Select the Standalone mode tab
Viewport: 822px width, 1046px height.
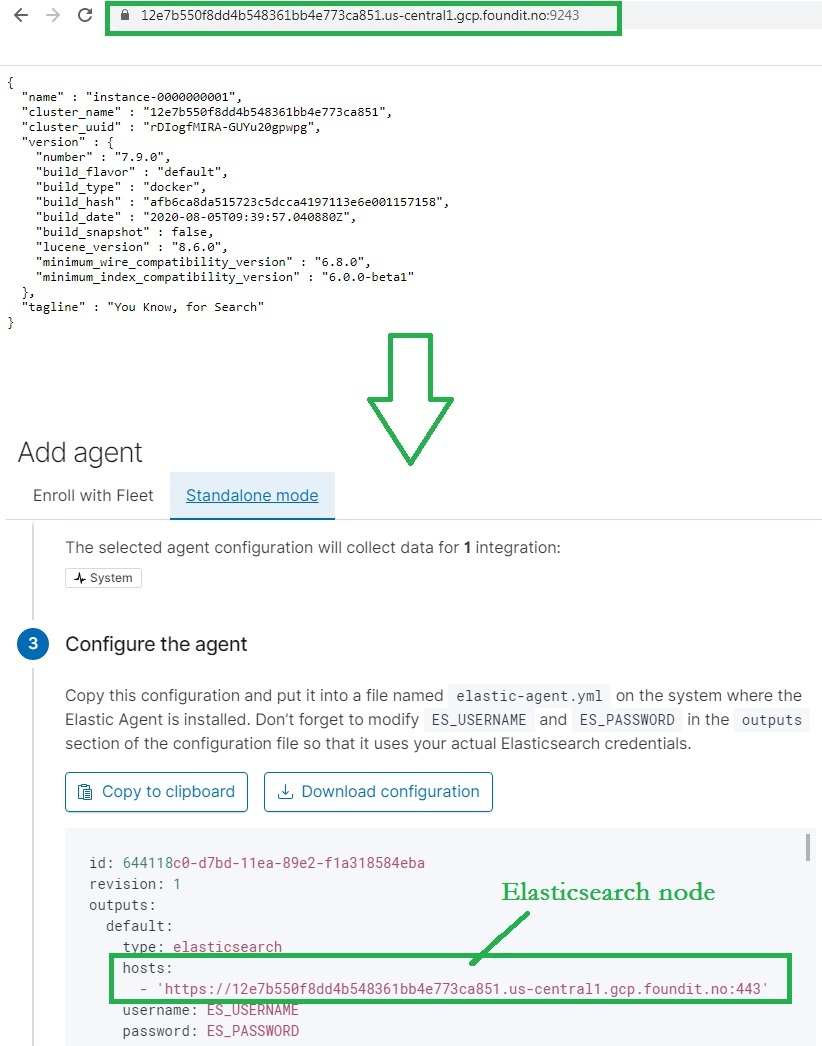251,495
